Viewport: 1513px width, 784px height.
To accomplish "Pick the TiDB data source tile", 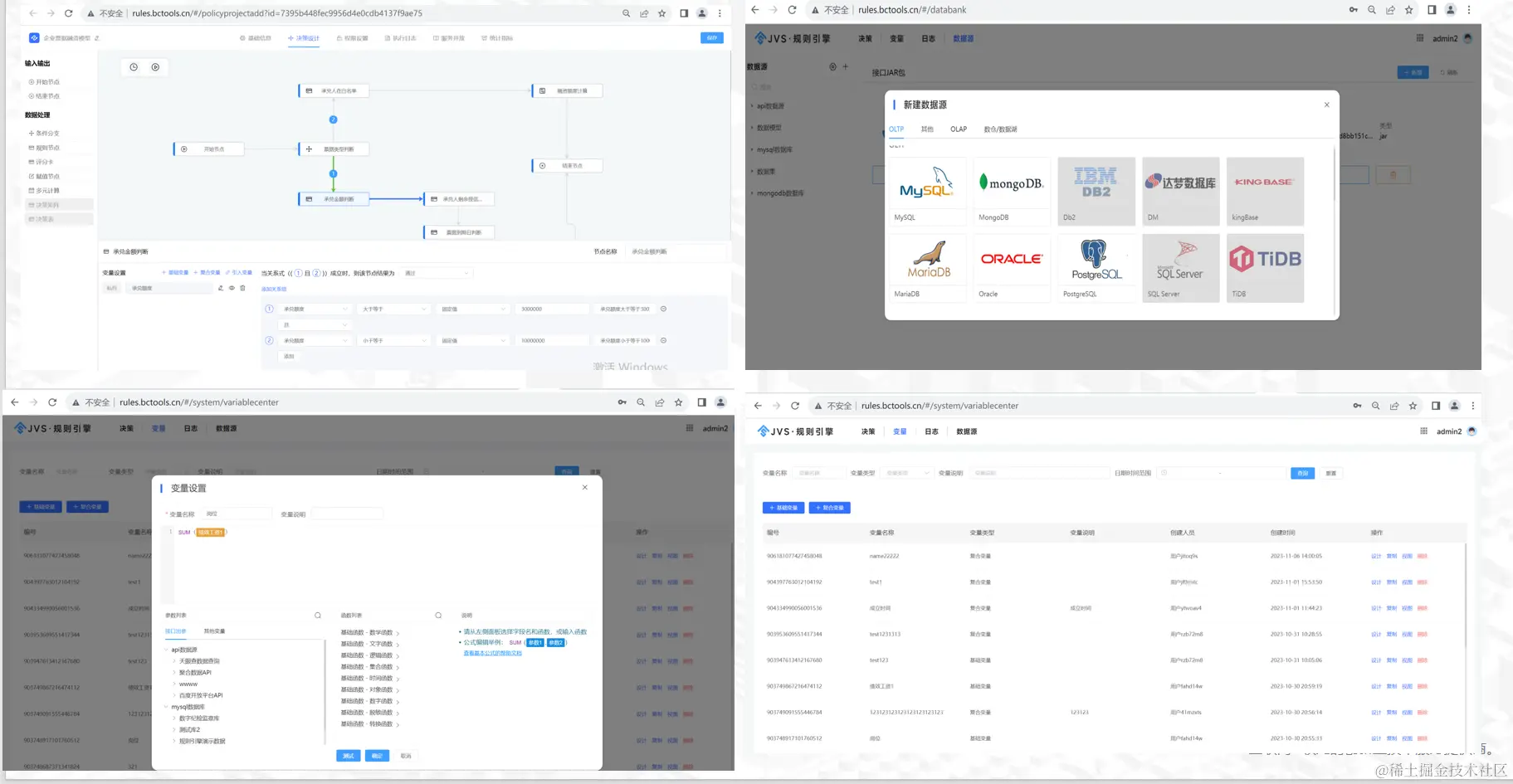I will (1265, 267).
